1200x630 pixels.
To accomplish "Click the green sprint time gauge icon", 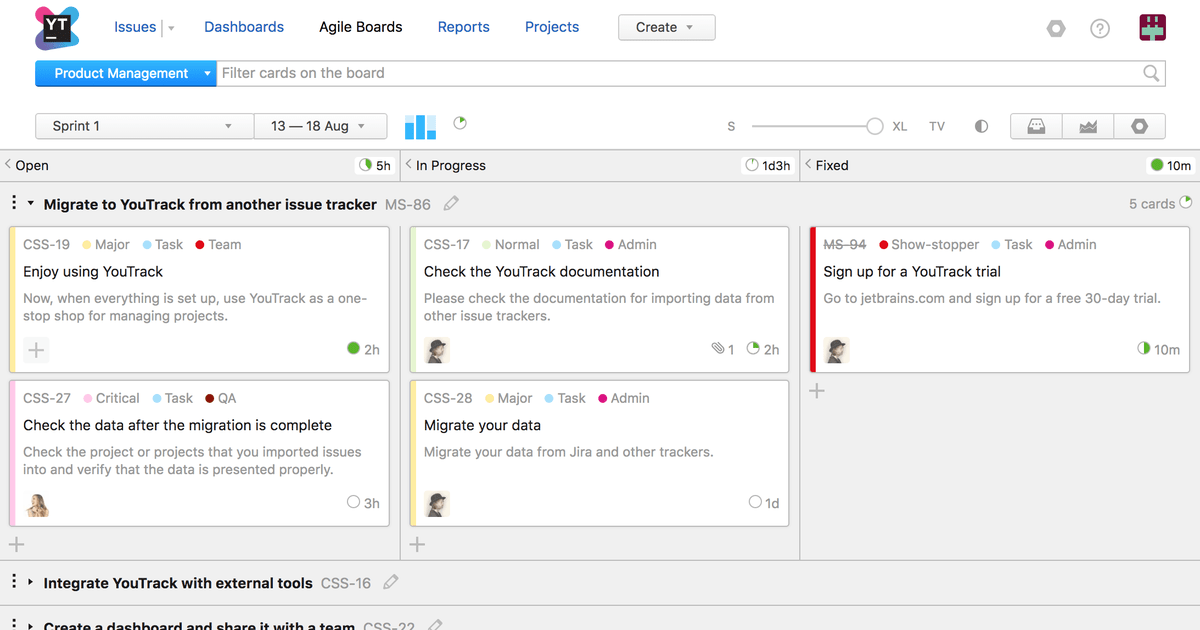I will (x=459, y=121).
